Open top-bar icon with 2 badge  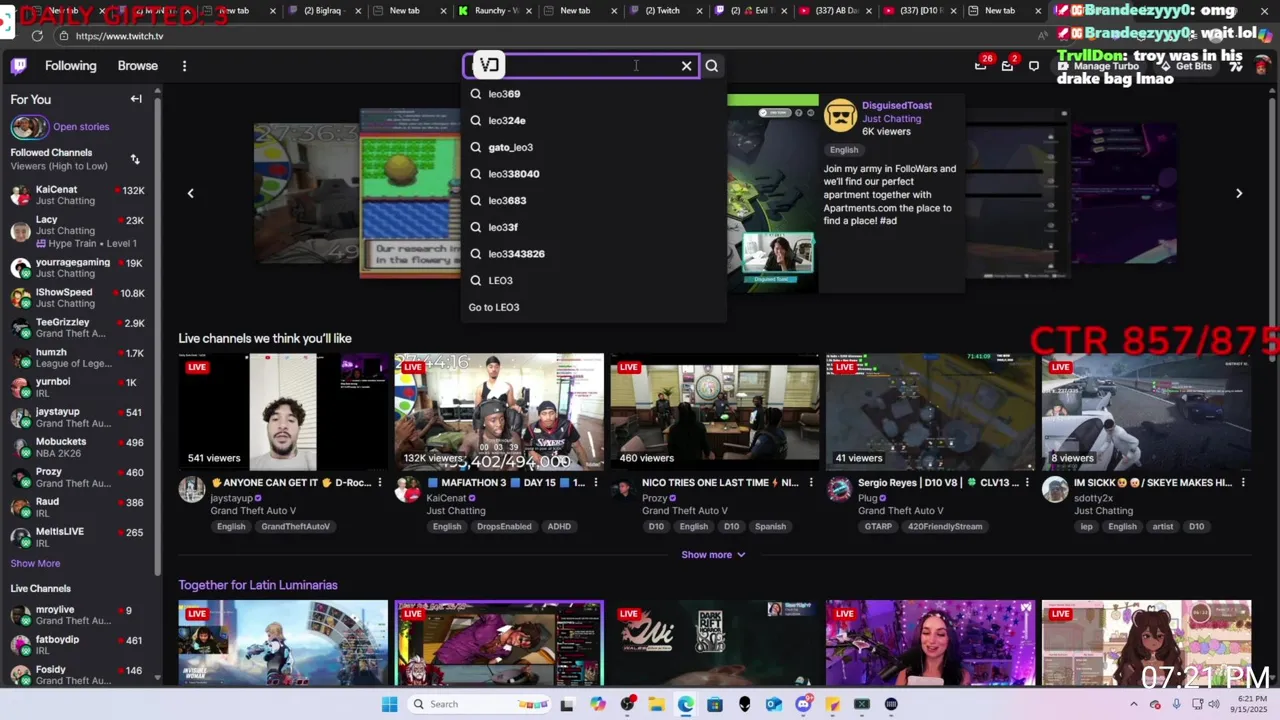pos(1008,65)
